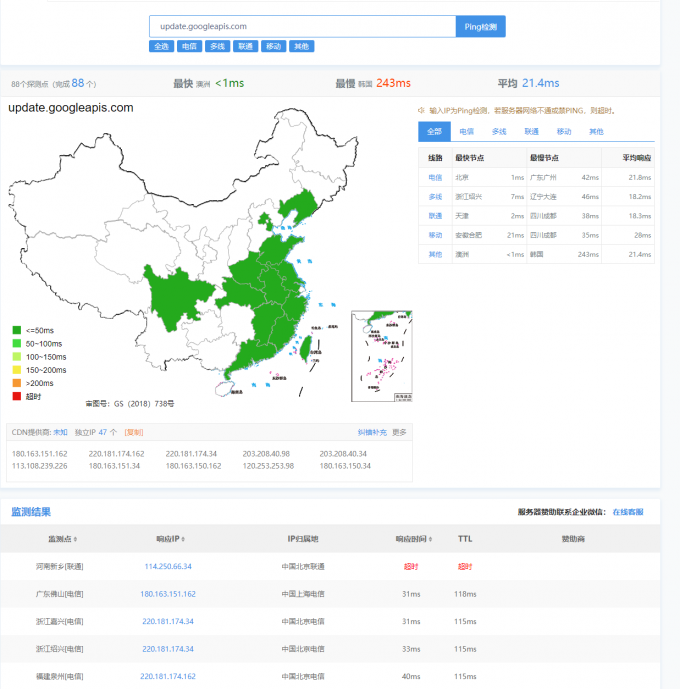Click the green Taiwan island on the map
680x689 pixels.
pyautogui.click(x=306, y=348)
